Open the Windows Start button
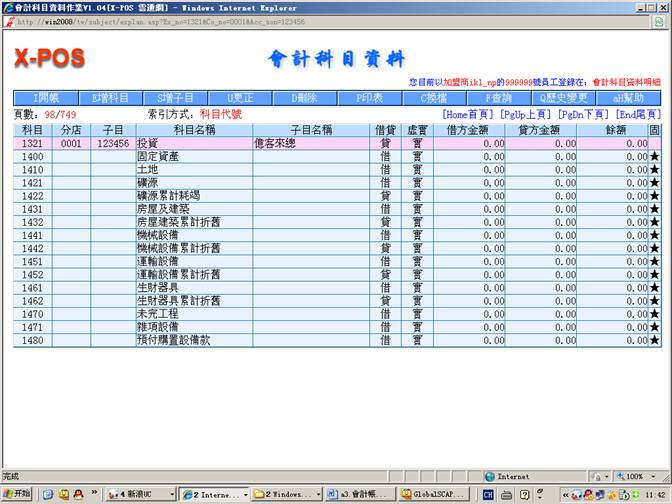This screenshot has width=672, height=504. (17, 494)
